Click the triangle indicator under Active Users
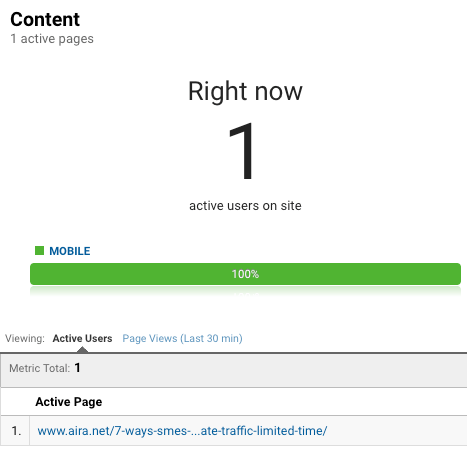 [82, 350]
